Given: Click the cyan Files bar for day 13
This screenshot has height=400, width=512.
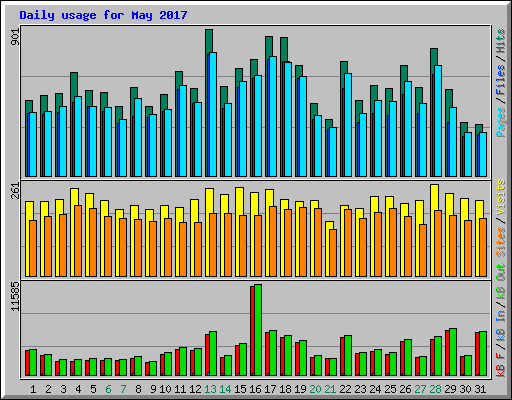Looking at the screenshot, I should (213, 114).
